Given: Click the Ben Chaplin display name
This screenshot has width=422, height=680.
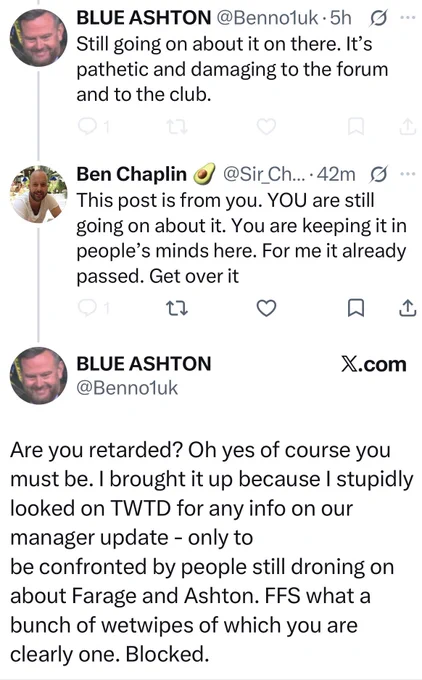Looking at the screenshot, I should [131, 174].
